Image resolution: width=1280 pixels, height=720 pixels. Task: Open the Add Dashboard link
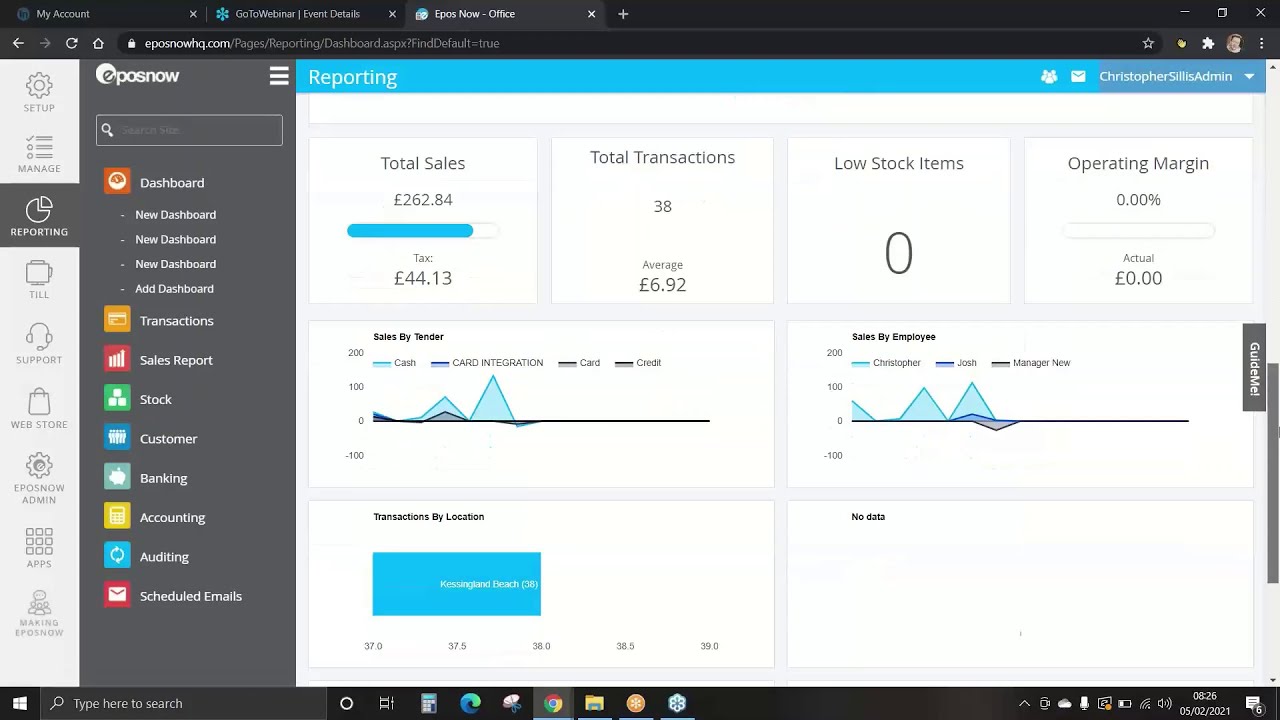174,289
